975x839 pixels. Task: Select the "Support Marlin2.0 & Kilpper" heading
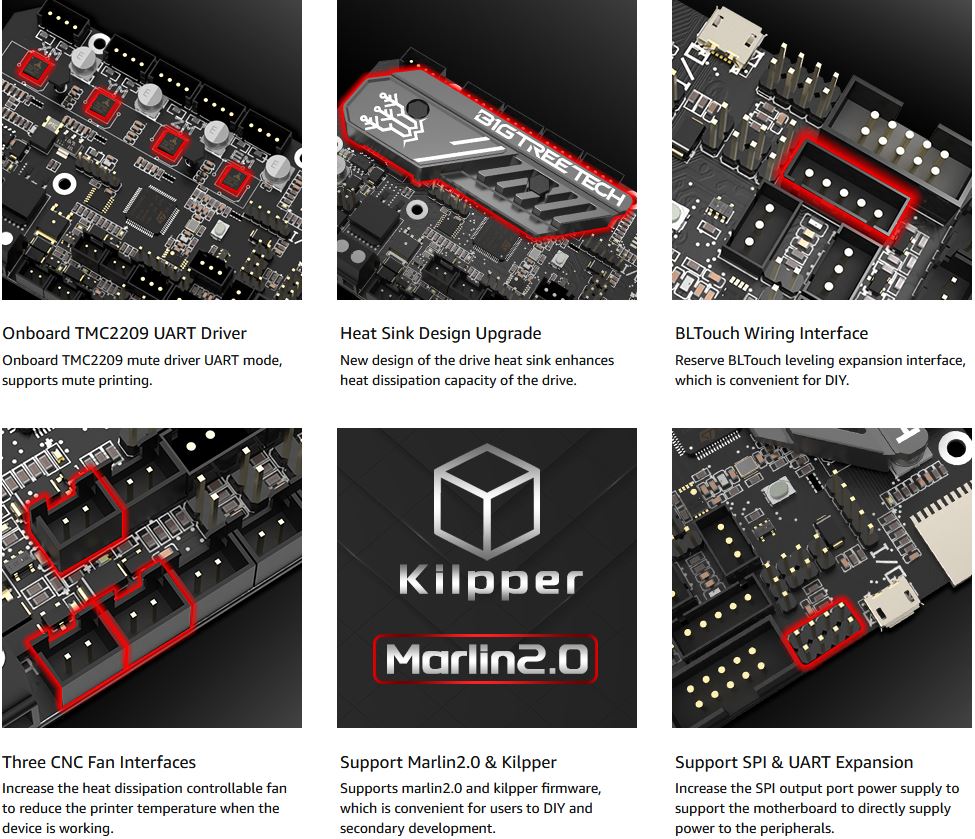pyautogui.click(x=448, y=762)
